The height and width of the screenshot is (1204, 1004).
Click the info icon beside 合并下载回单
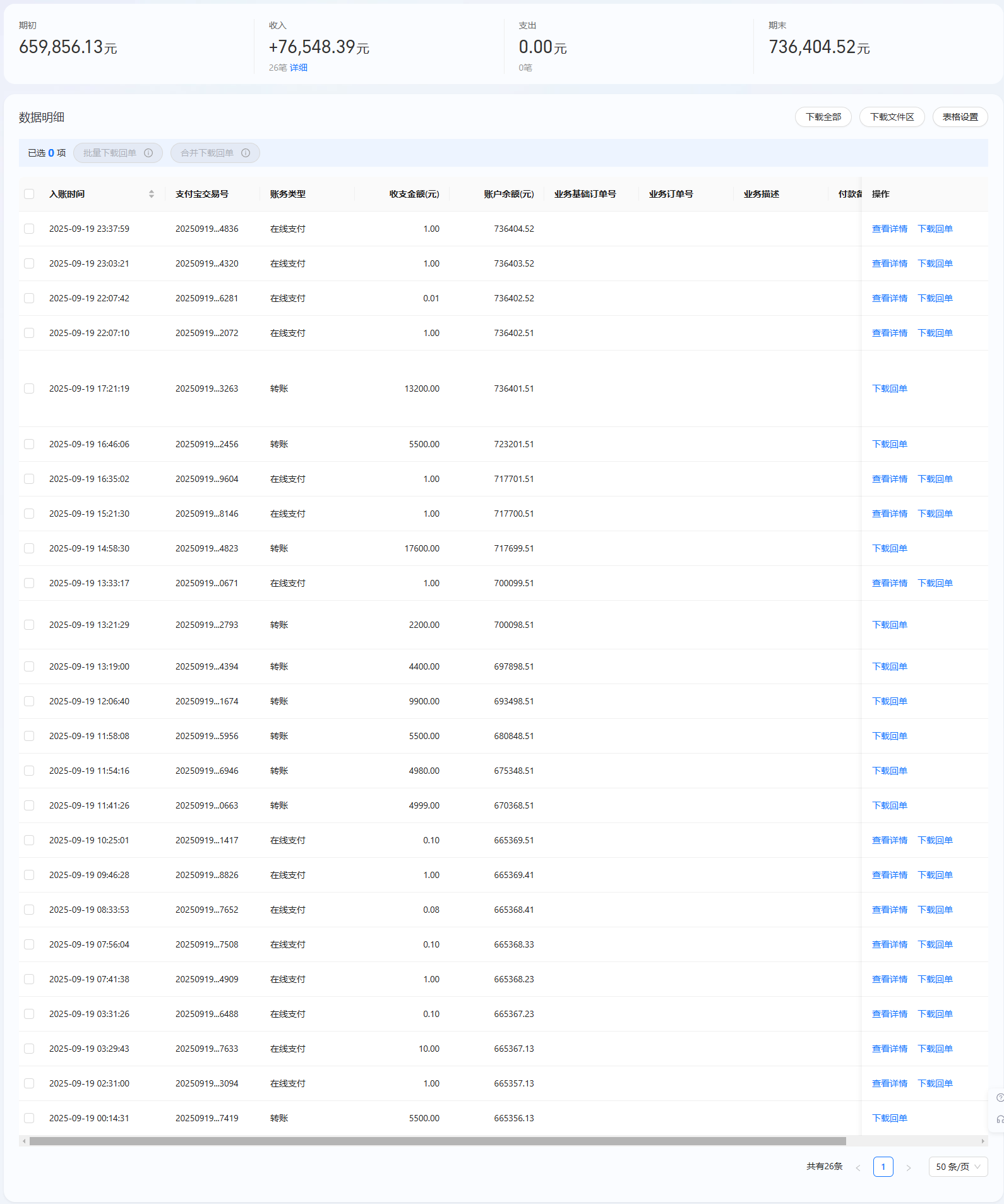246,153
